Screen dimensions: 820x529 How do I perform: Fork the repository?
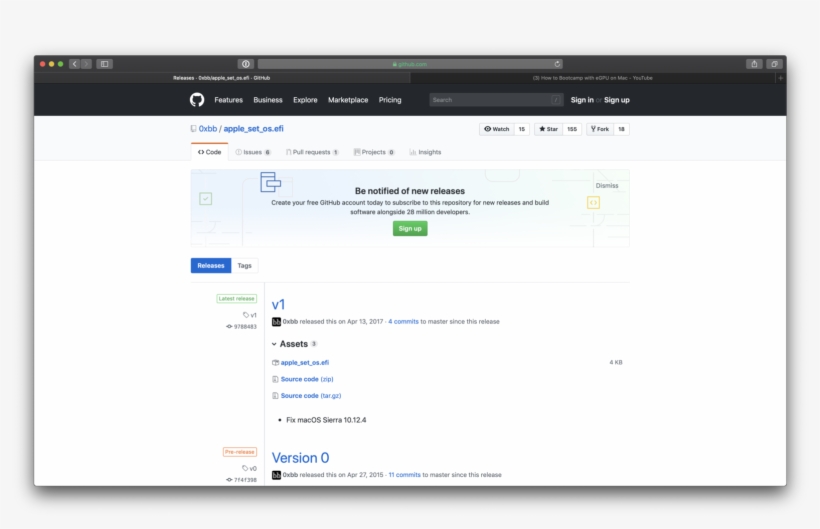tap(600, 129)
